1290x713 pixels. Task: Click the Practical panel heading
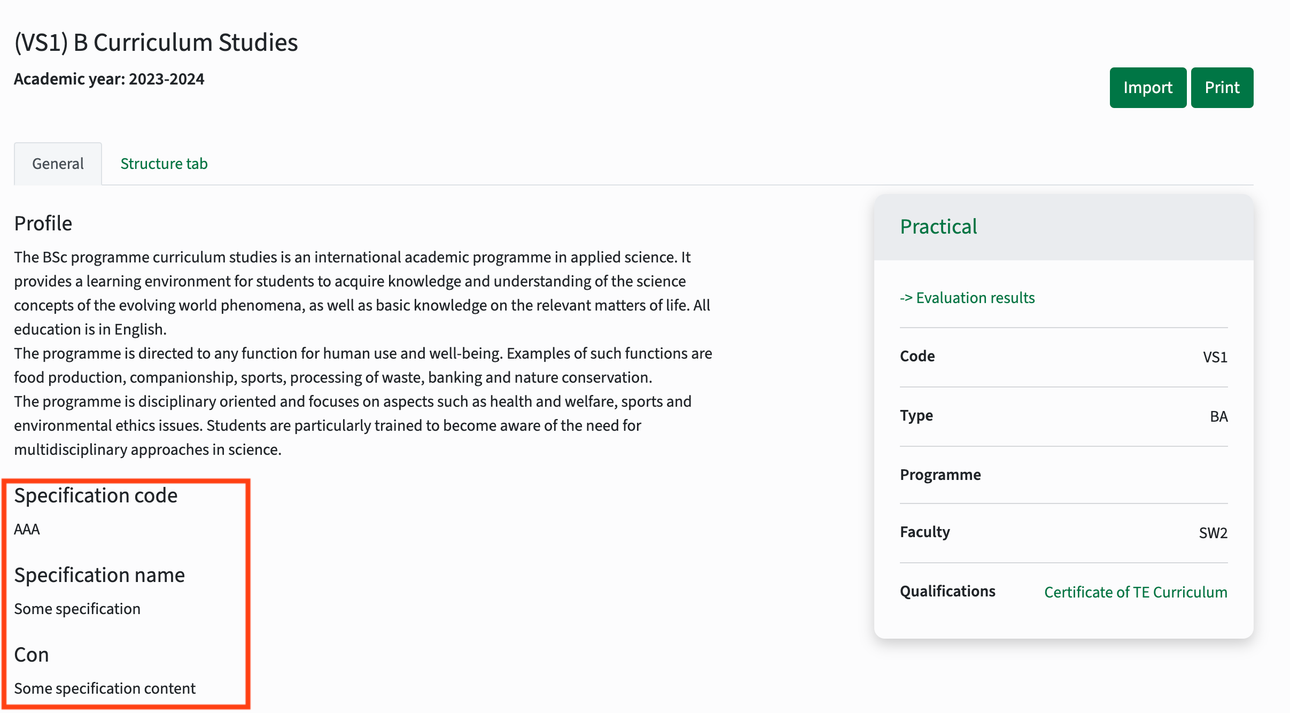[x=938, y=227]
